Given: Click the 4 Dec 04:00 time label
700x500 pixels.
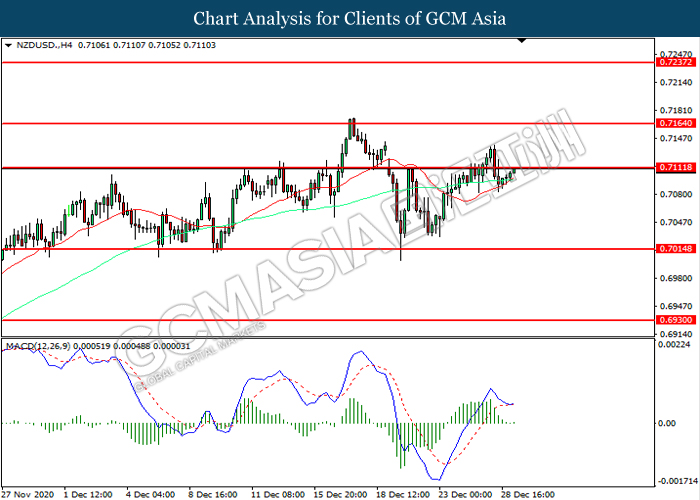Looking at the screenshot, I should click(150, 495).
